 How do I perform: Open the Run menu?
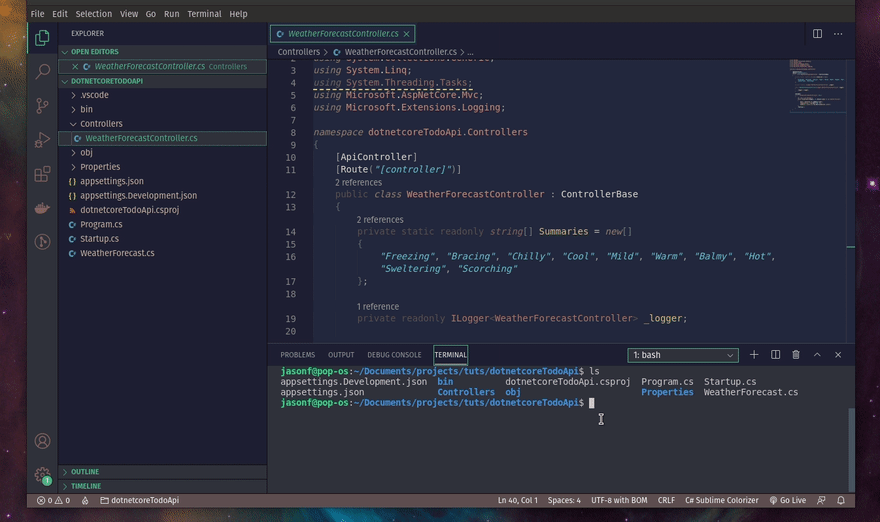point(172,14)
